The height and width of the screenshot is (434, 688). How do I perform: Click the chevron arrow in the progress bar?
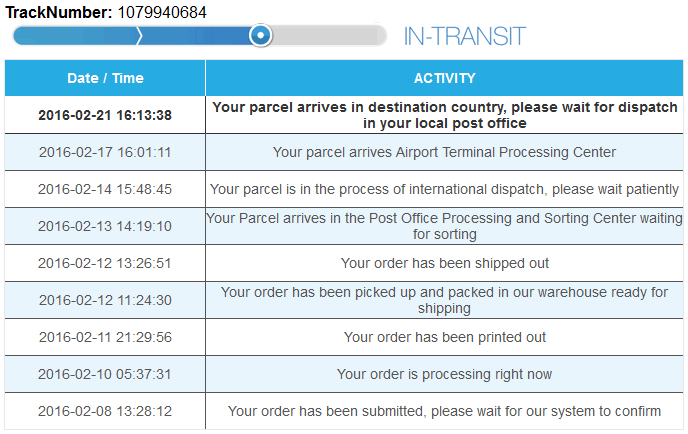point(140,36)
